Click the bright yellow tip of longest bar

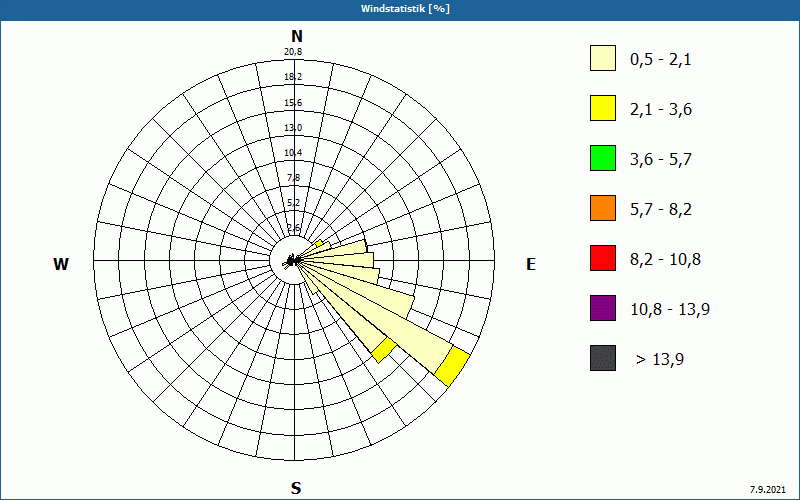pos(452,366)
